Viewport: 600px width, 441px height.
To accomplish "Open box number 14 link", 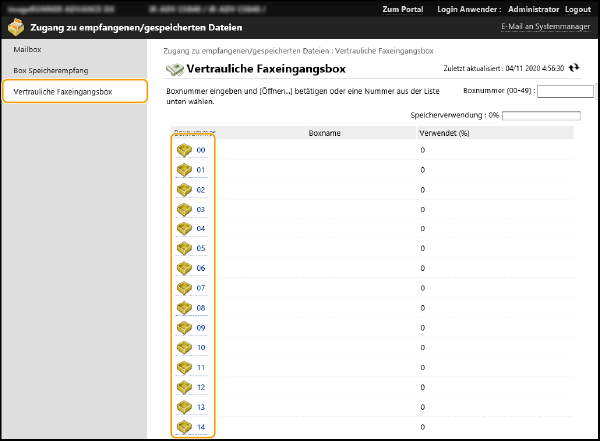I will 201,427.
